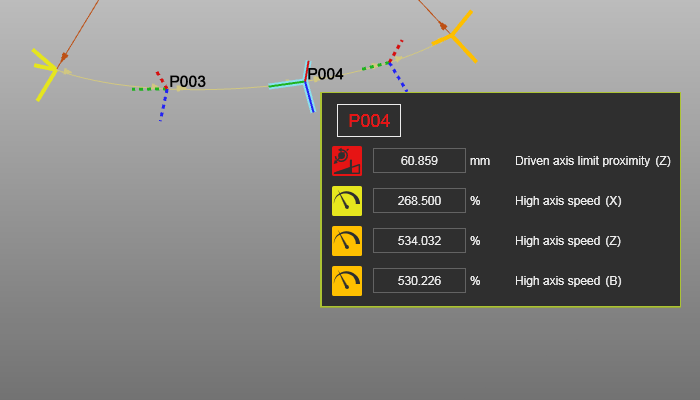This screenshot has width=700, height=400.
Task: Select the orange coordinate frame at upper right
Action: tap(454, 37)
